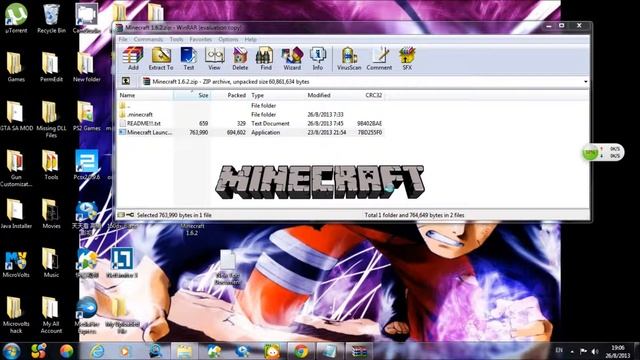Image resolution: width=640 pixels, height=360 pixels.
Task: Open the Options menu
Action: [228, 40]
